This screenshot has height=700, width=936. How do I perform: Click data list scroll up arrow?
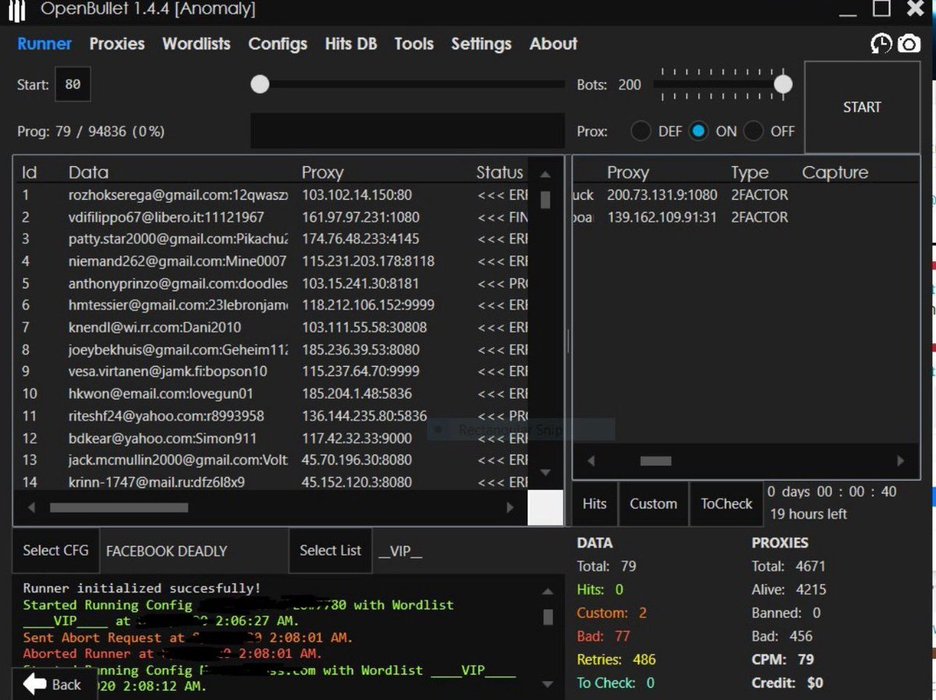545,174
